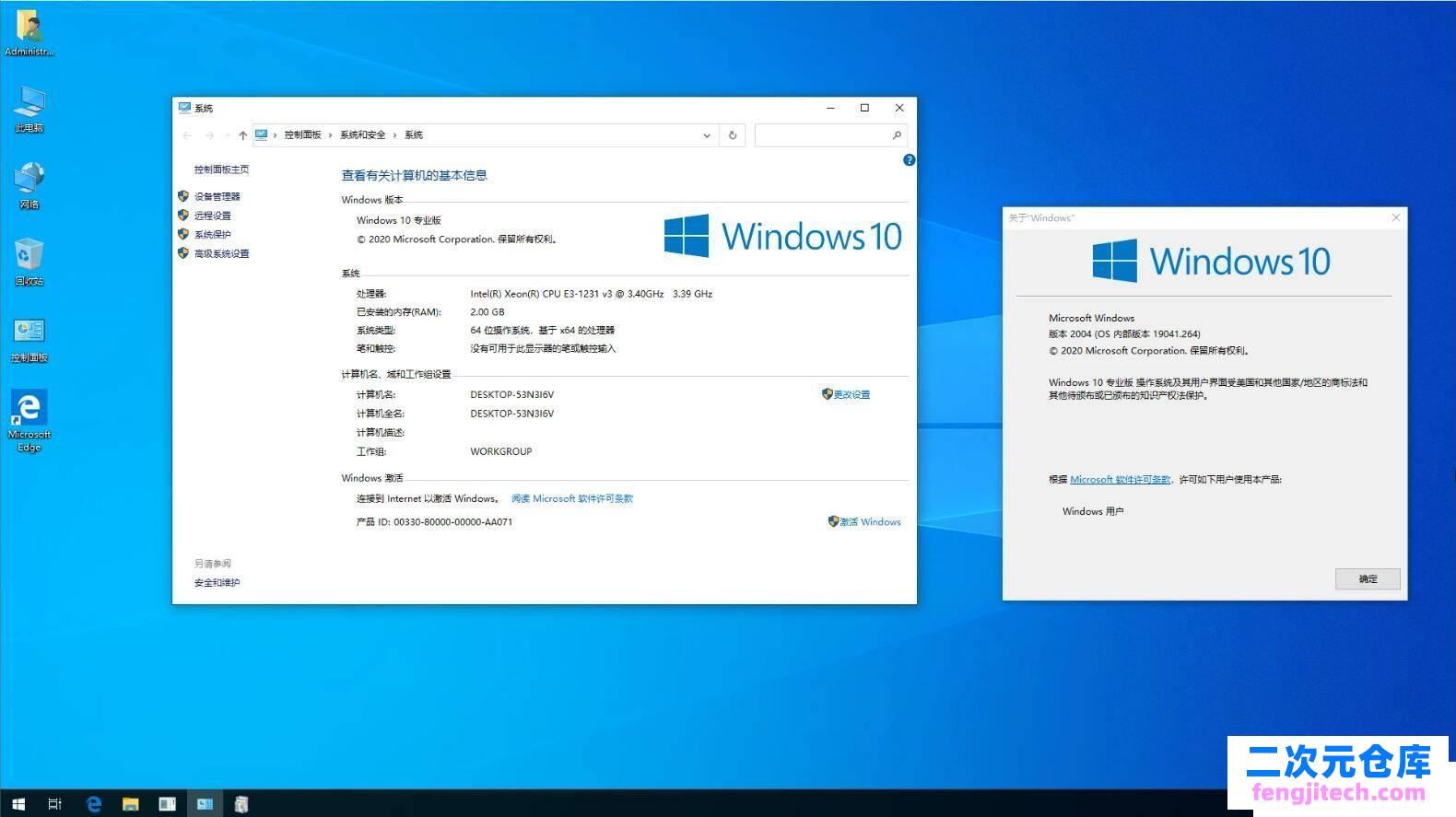Click version 2004 text in About dialog
The height and width of the screenshot is (817, 1456).
point(1124,334)
